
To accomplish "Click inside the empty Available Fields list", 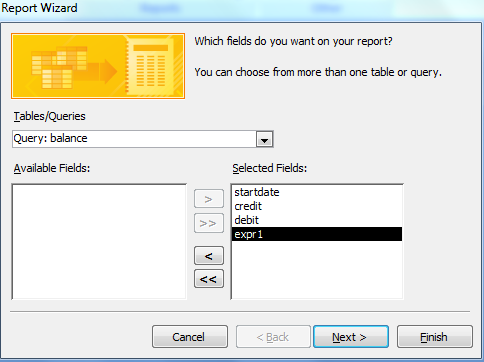I will (99, 241).
